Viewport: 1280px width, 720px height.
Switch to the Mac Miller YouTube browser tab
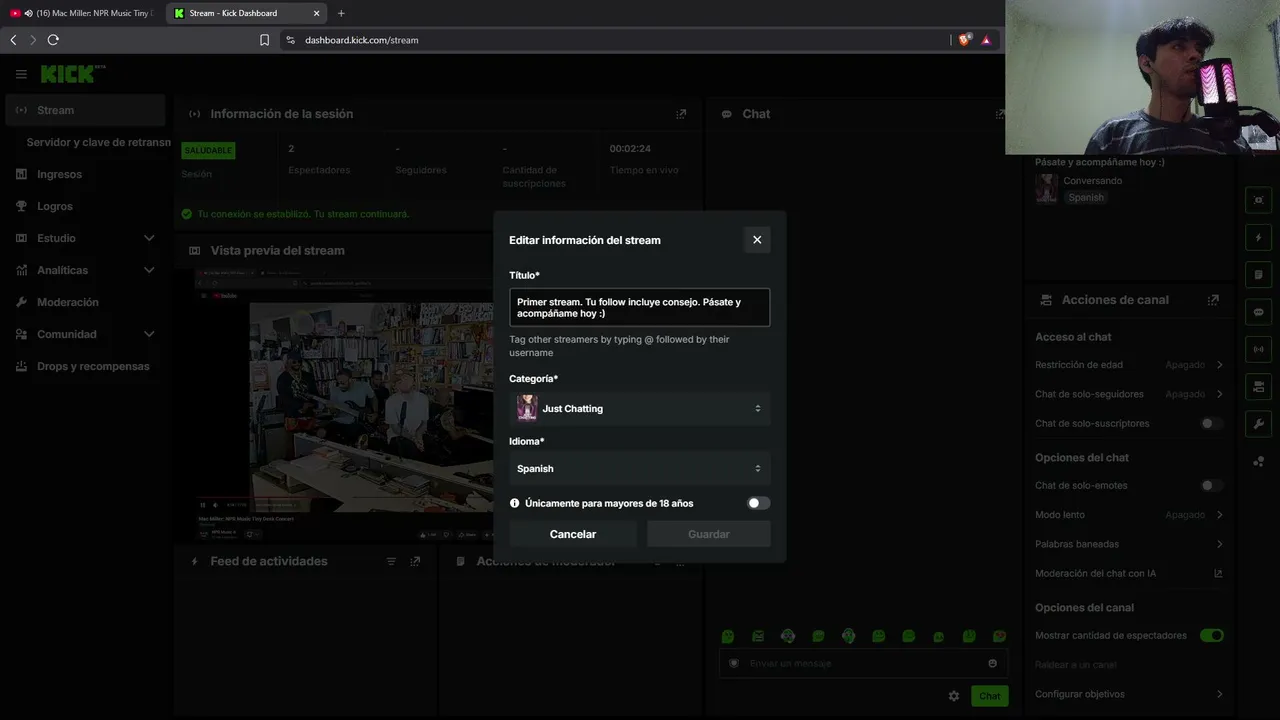(82, 13)
